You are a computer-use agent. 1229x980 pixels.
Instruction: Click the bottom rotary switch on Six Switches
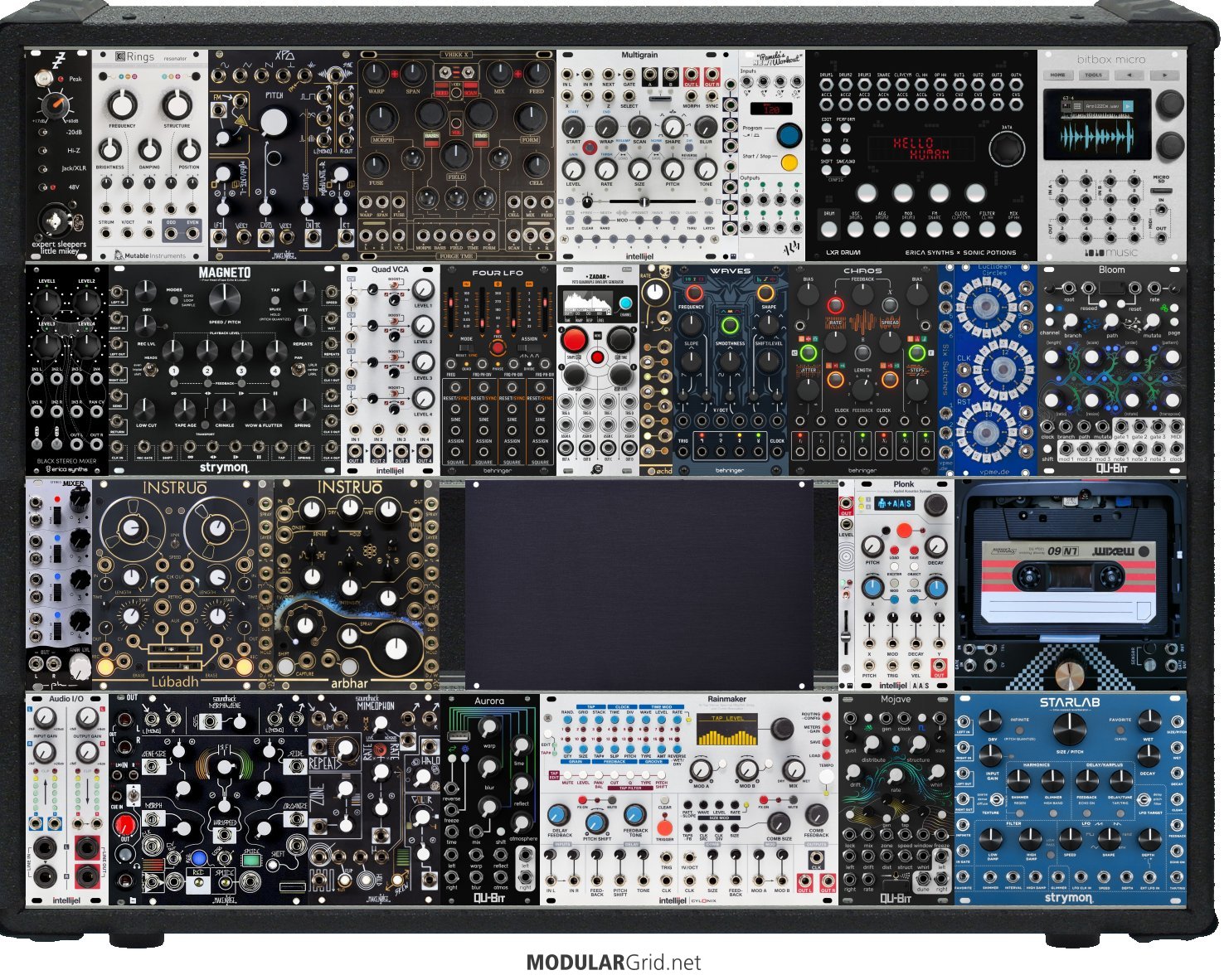click(x=987, y=434)
